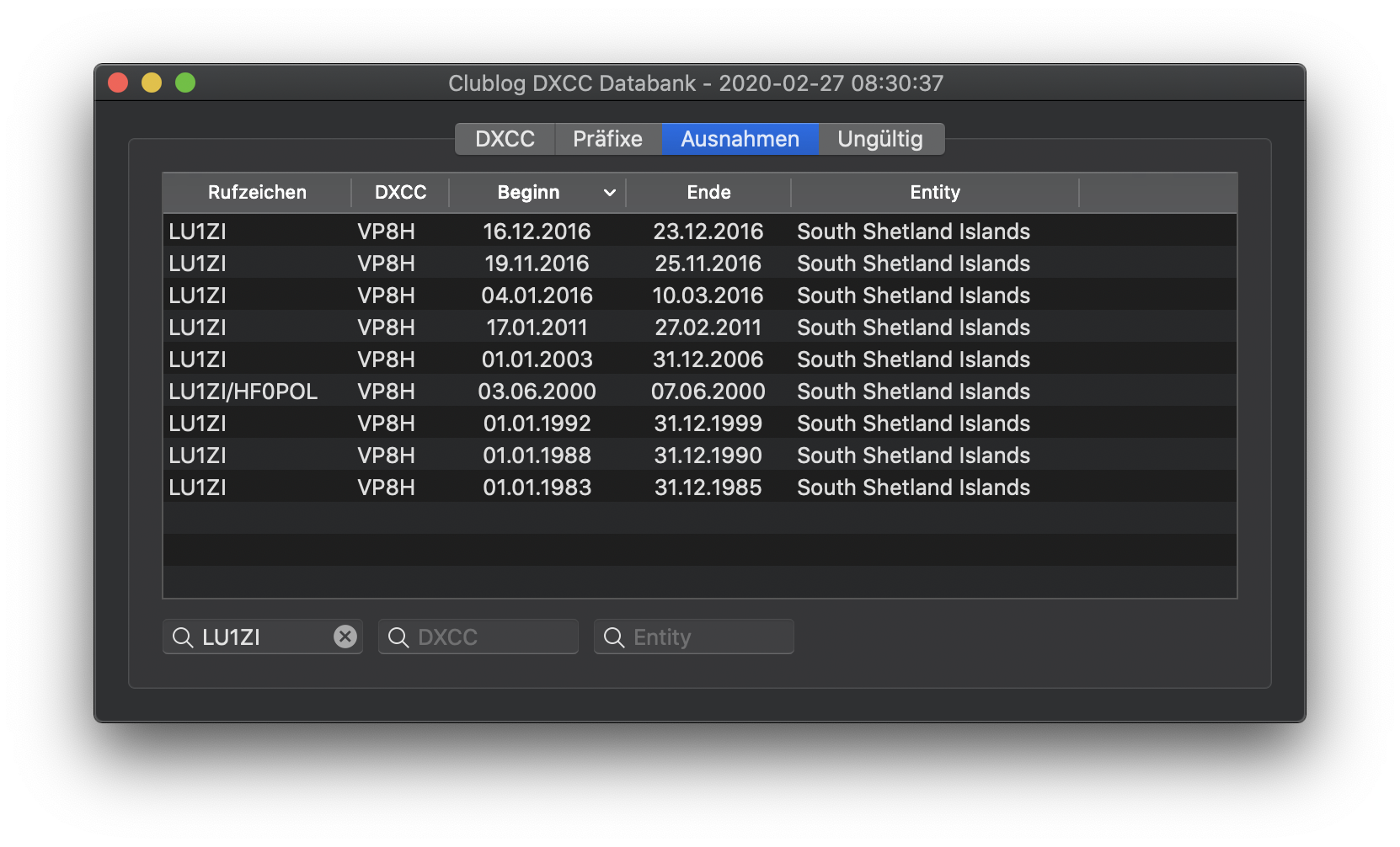Focus the DXCC search input field
The width and height of the screenshot is (1400, 847).
[478, 637]
